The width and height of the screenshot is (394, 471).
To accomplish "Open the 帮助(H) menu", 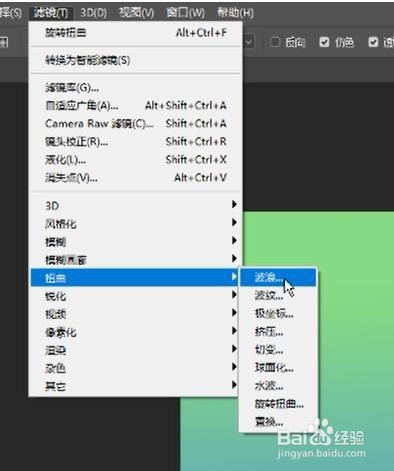I will (x=235, y=13).
